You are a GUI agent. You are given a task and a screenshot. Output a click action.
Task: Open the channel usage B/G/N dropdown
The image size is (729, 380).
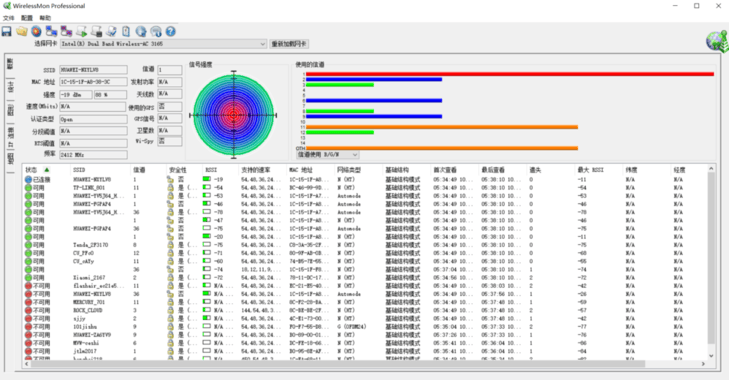pyautogui.click(x=328, y=154)
